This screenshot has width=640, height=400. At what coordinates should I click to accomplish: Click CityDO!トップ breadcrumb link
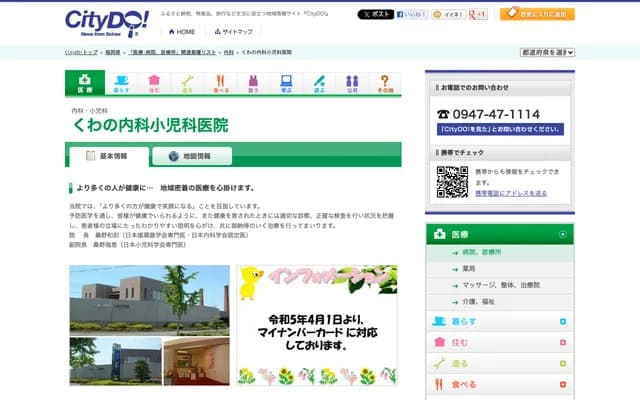click(x=82, y=52)
